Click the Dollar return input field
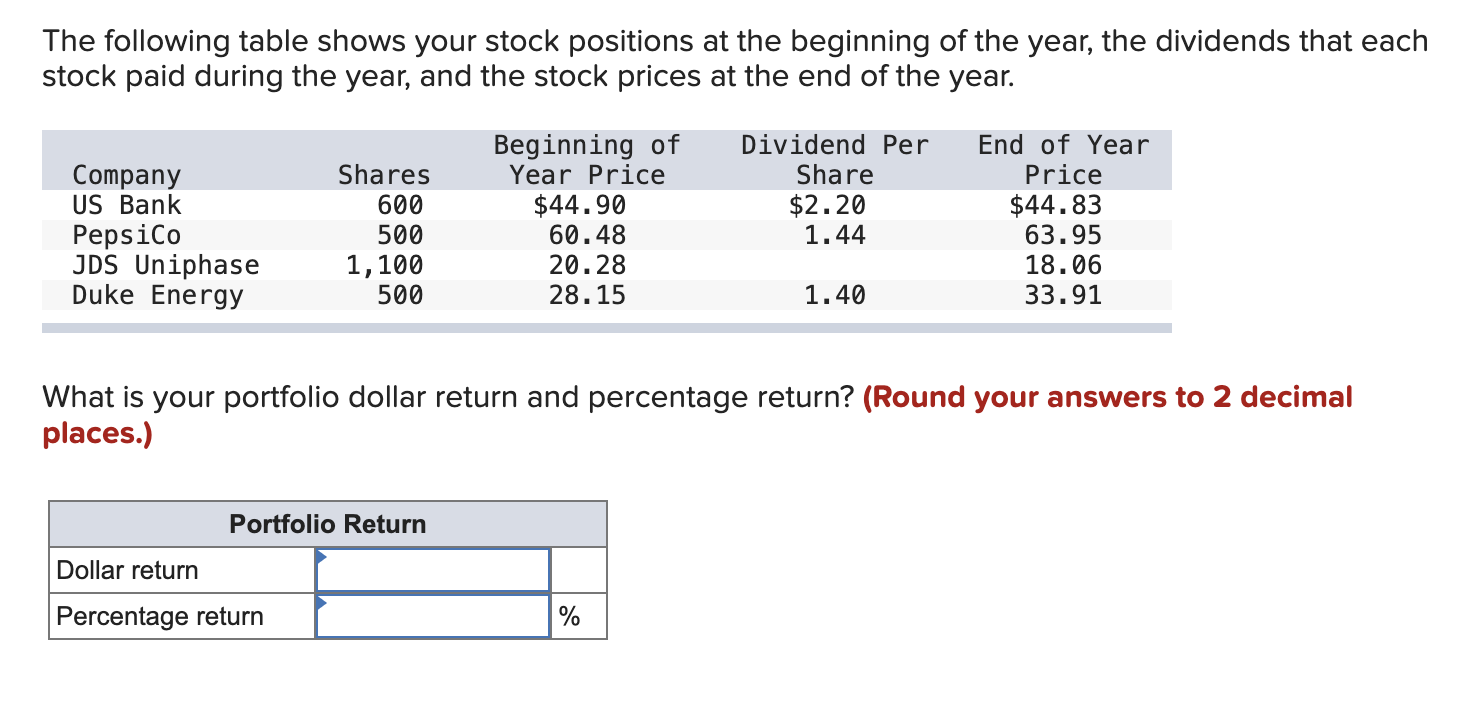 tap(432, 569)
